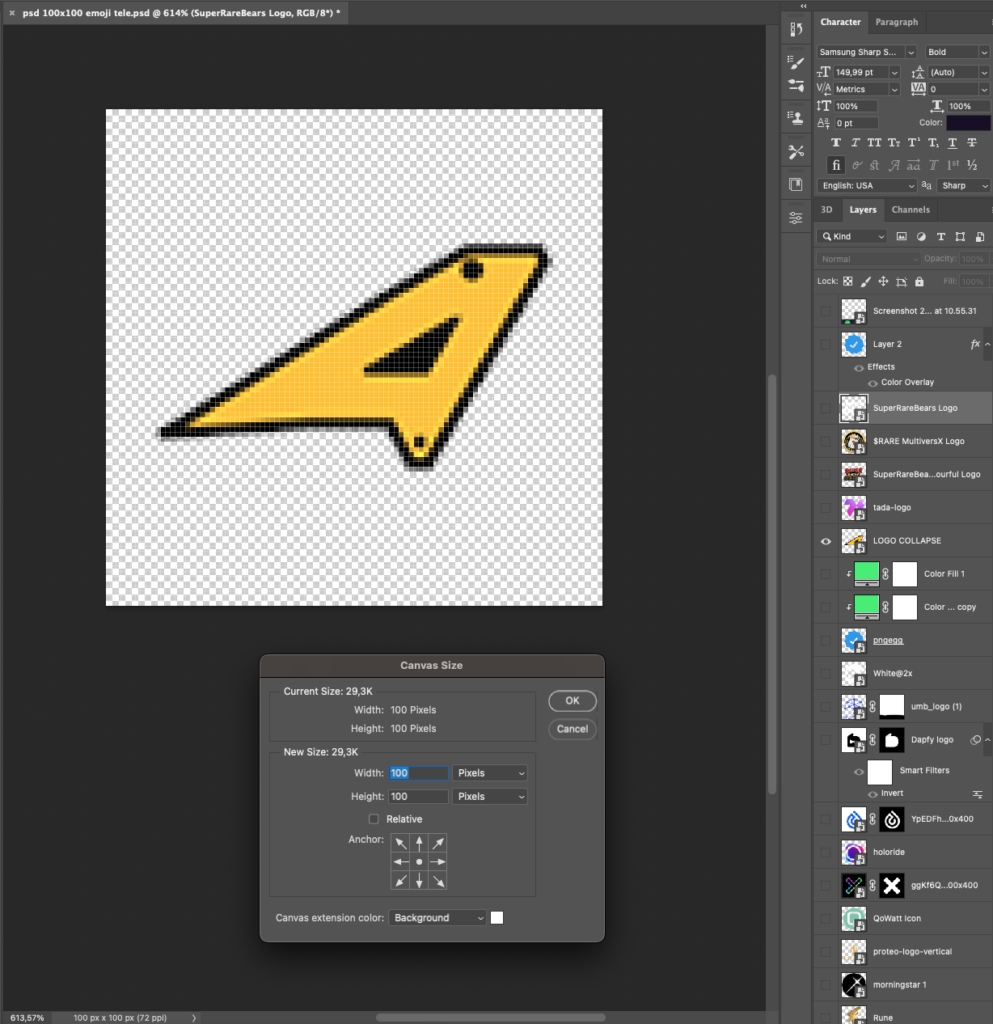
Task: Filter layers by type layers icon
Action: click(x=940, y=237)
